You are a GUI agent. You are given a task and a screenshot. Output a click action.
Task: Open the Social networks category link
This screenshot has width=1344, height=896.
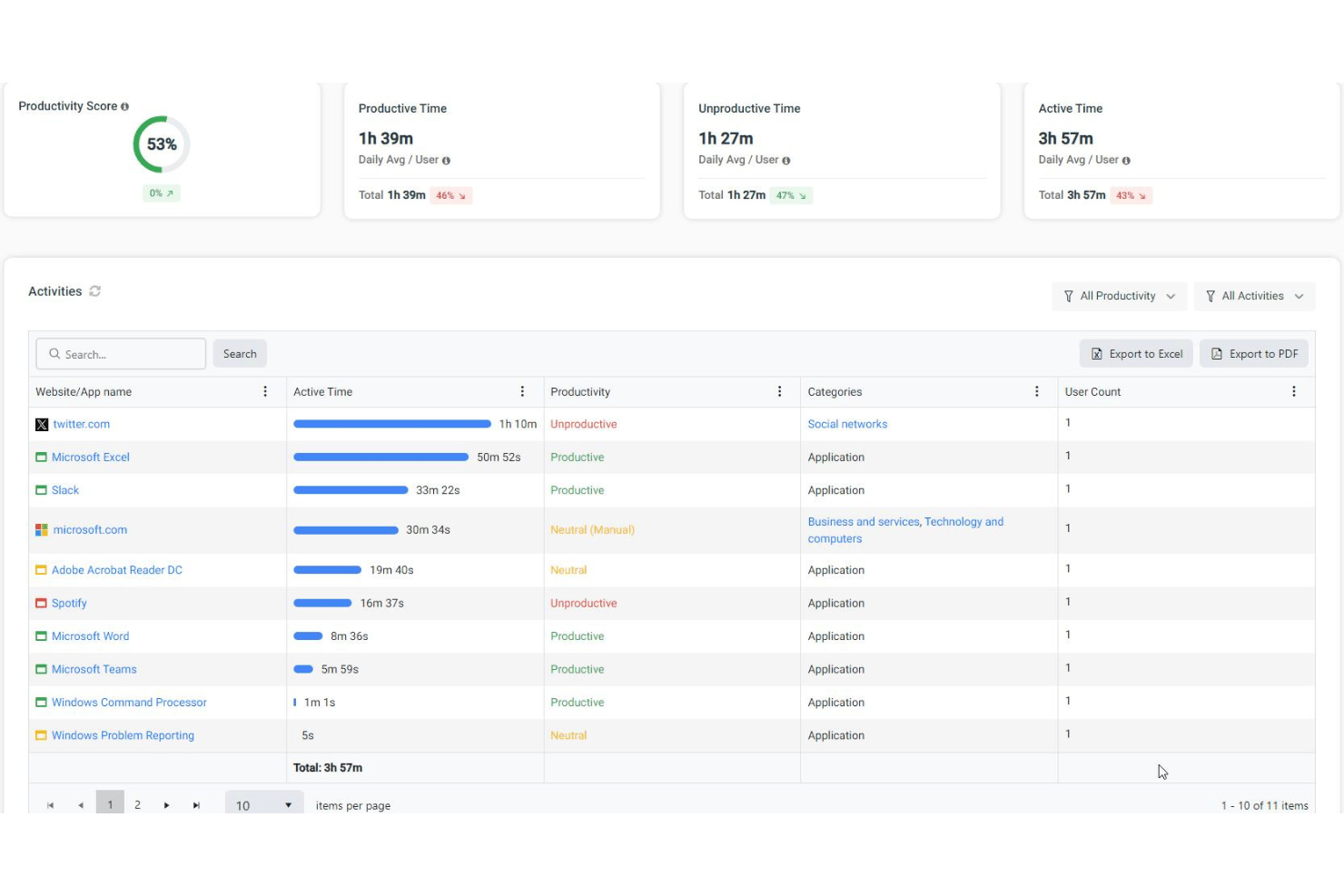point(847,424)
